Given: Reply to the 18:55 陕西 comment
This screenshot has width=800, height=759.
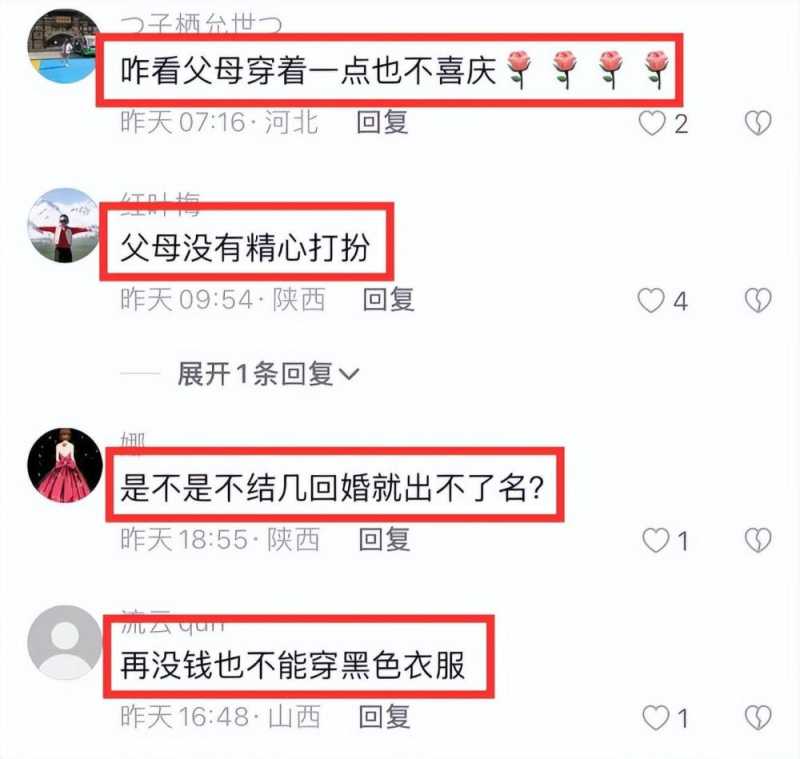Looking at the screenshot, I should 385,540.
